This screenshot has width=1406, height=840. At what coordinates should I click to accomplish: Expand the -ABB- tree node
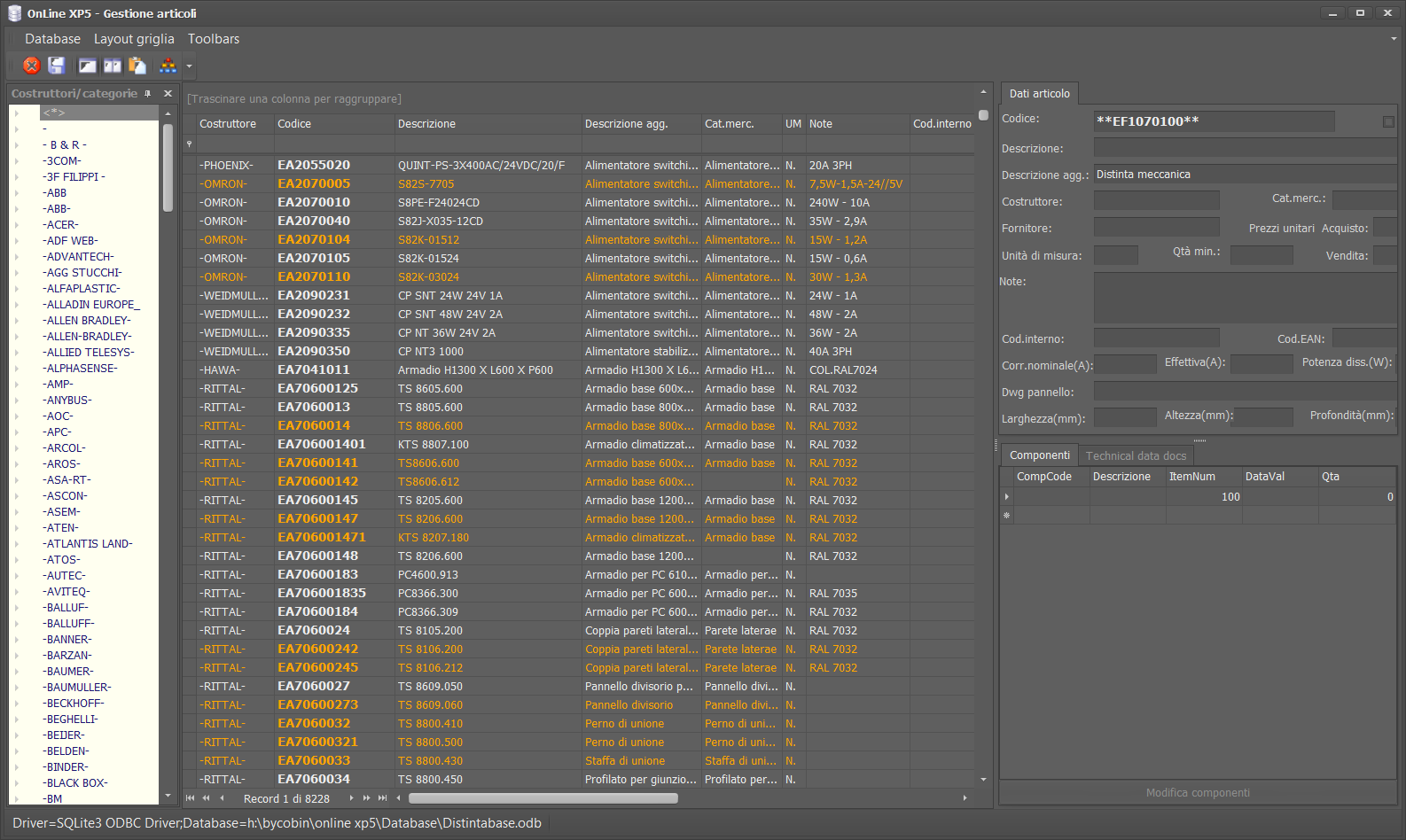pos(16,209)
